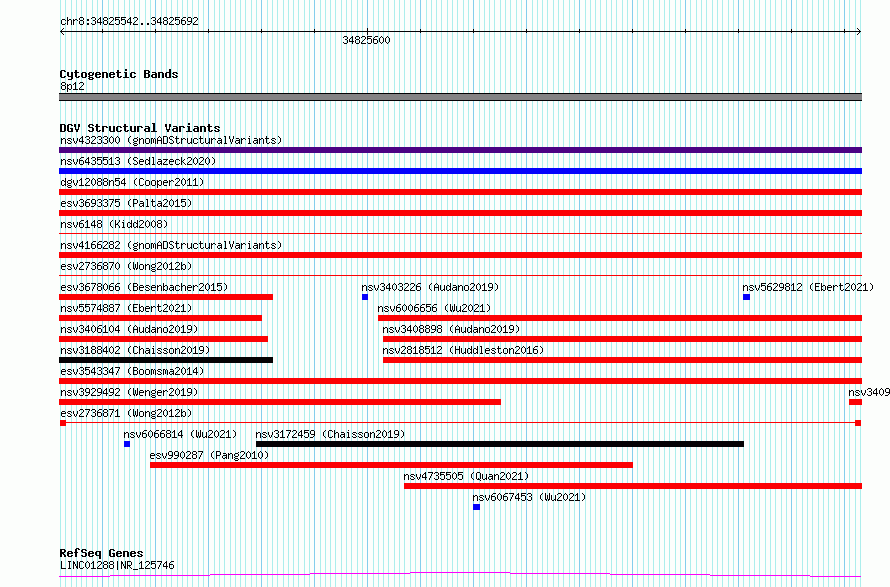
Task: Open nsv5629812 (Ebert2021) label
Action: click(x=808, y=287)
